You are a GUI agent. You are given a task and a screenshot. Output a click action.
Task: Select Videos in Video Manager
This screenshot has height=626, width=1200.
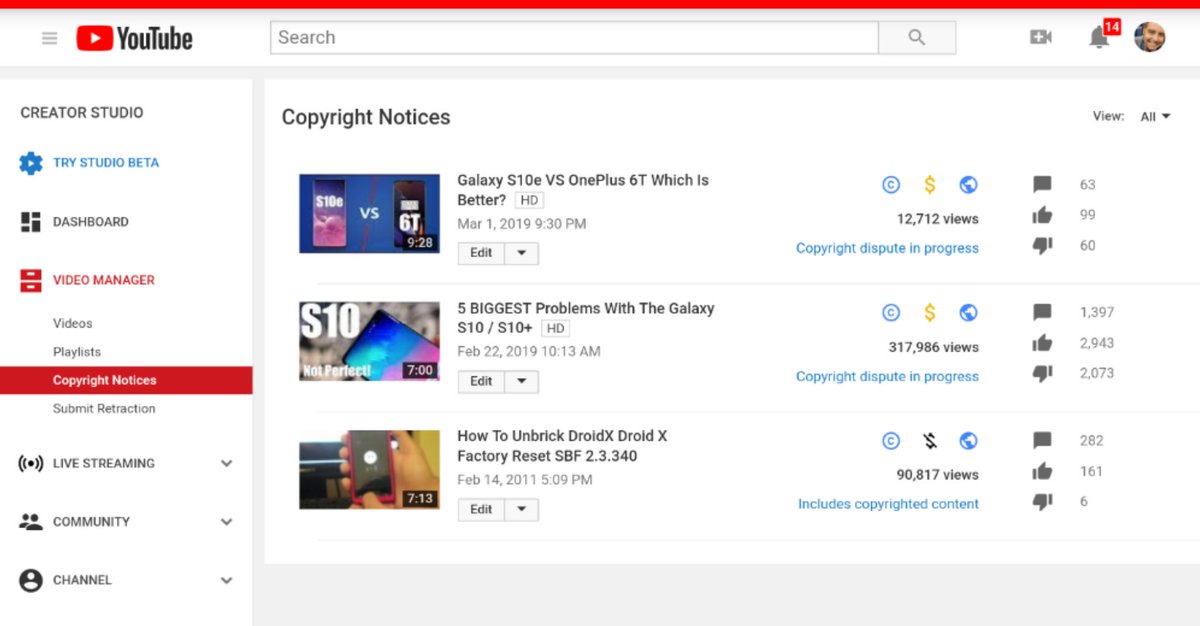point(73,323)
